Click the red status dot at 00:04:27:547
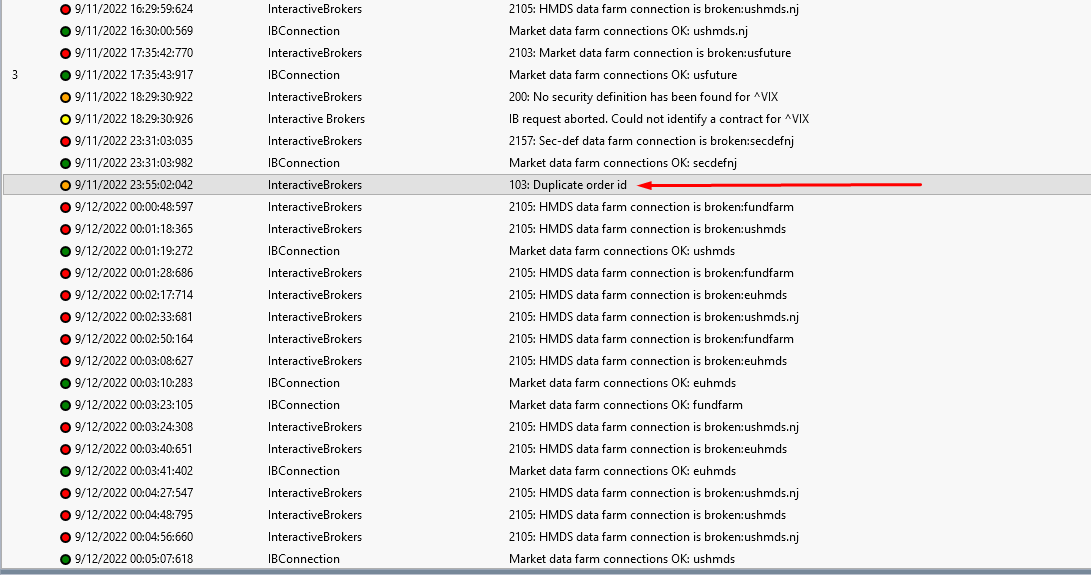Viewport: 1091px width, 575px height. pos(65,494)
